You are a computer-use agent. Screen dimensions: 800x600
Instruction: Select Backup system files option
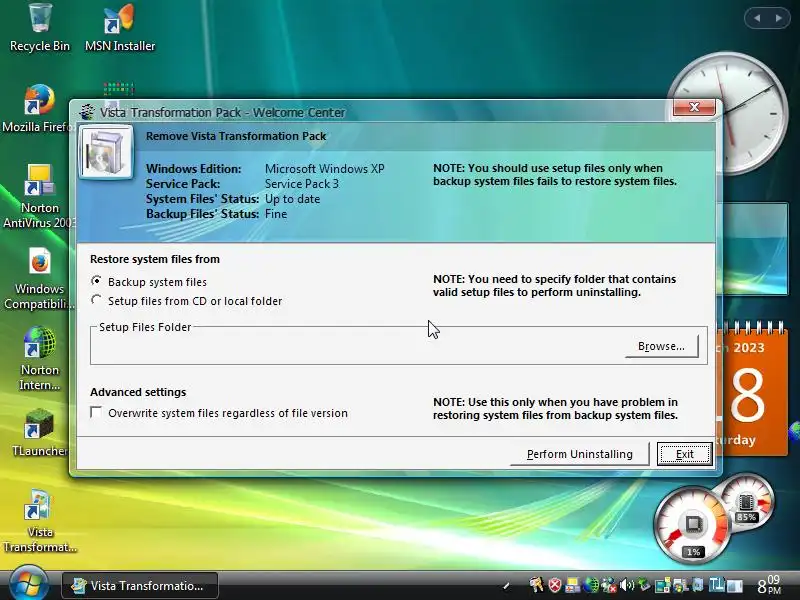click(x=149, y=282)
